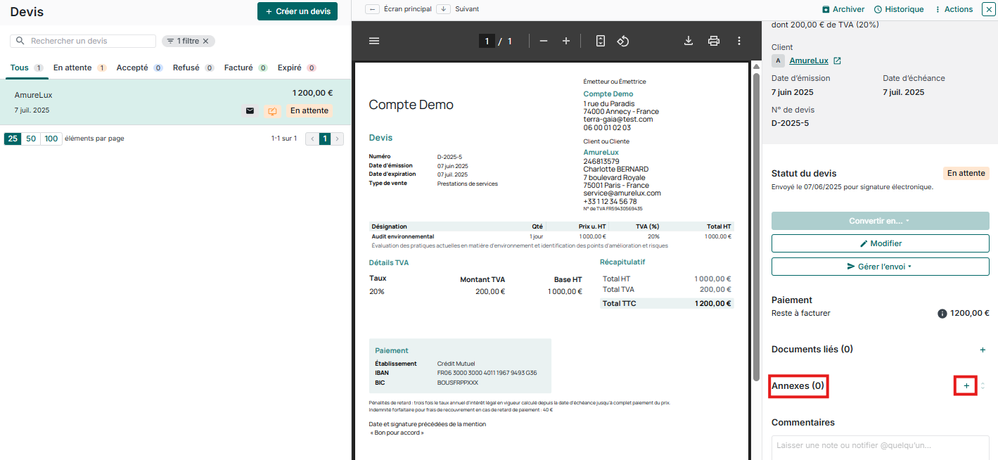Rotate the PDF page
Image resolution: width=998 pixels, height=460 pixels.
[x=623, y=41]
